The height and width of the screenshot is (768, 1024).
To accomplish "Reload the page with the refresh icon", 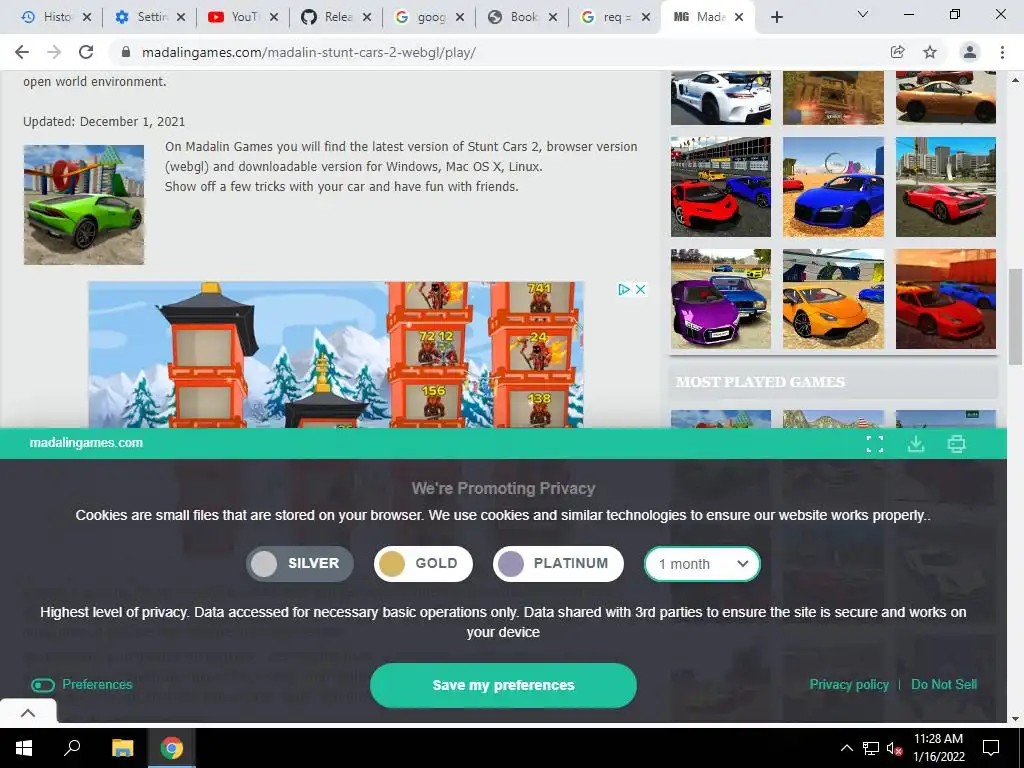I will point(86,52).
